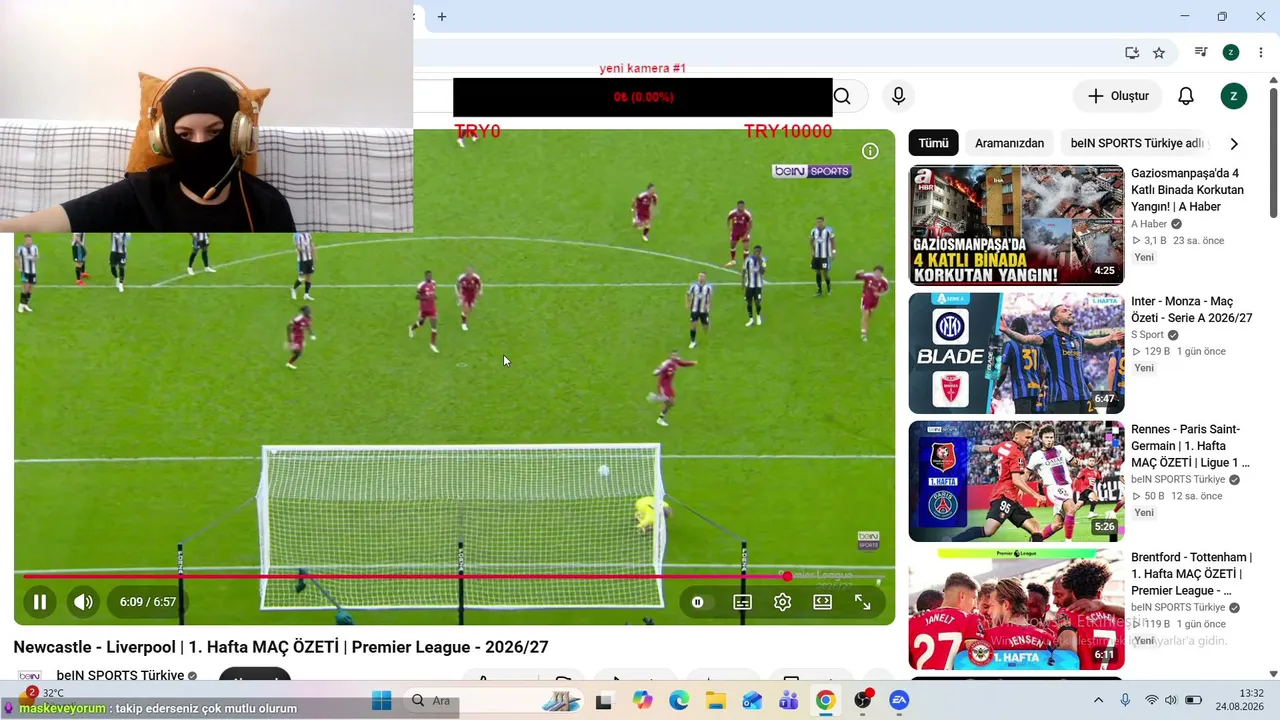Mute the video volume speaker icon

(83, 602)
